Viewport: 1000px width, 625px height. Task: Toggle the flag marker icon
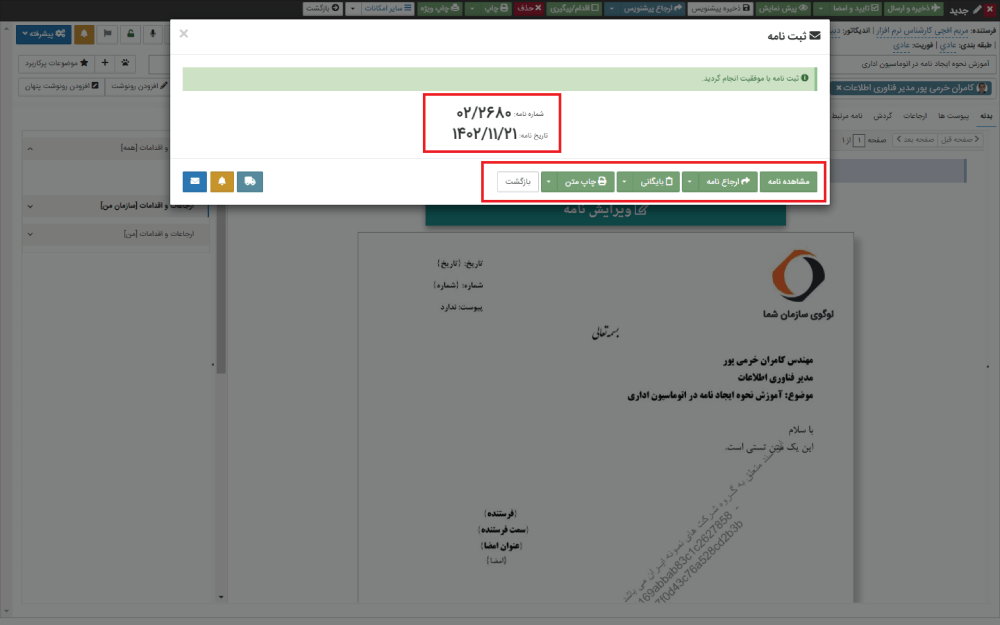click(x=107, y=34)
